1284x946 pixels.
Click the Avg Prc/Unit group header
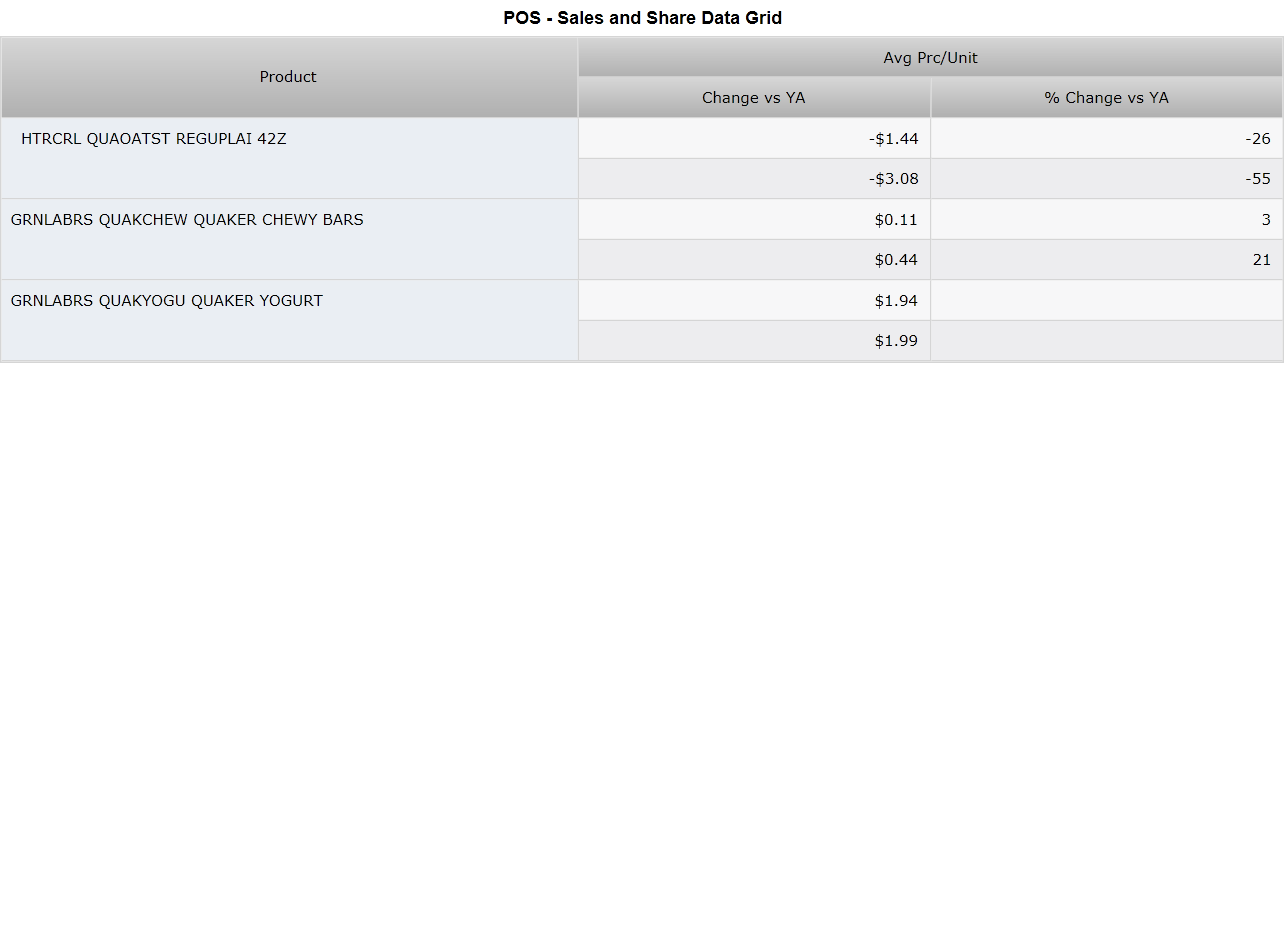(930, 58)
